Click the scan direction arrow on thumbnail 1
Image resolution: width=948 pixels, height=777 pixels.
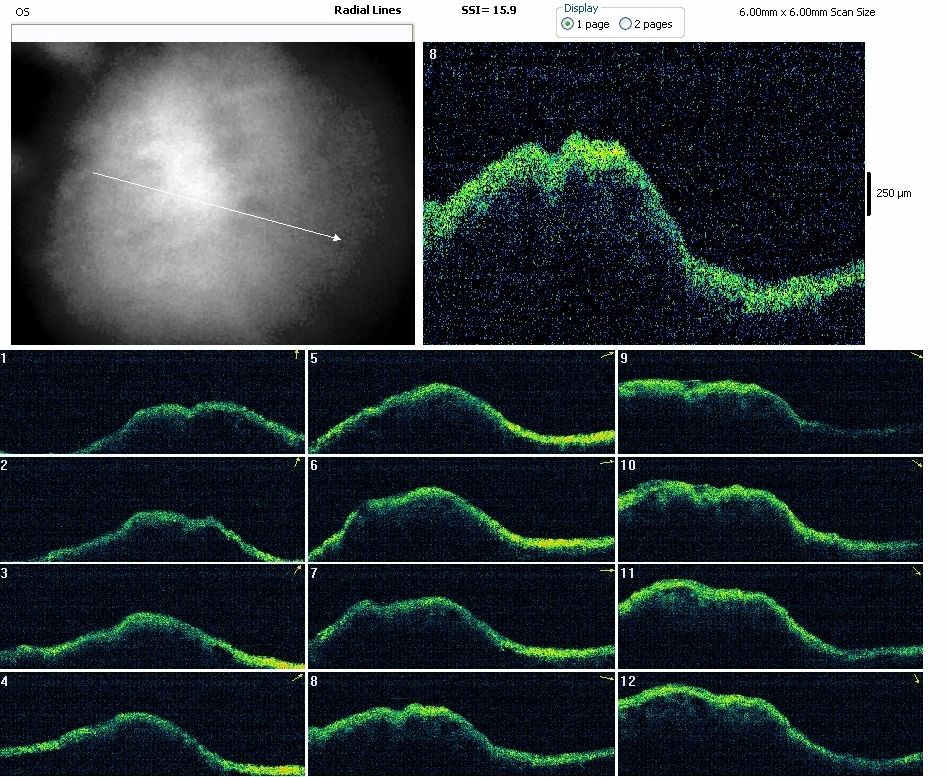pos(296,355)
